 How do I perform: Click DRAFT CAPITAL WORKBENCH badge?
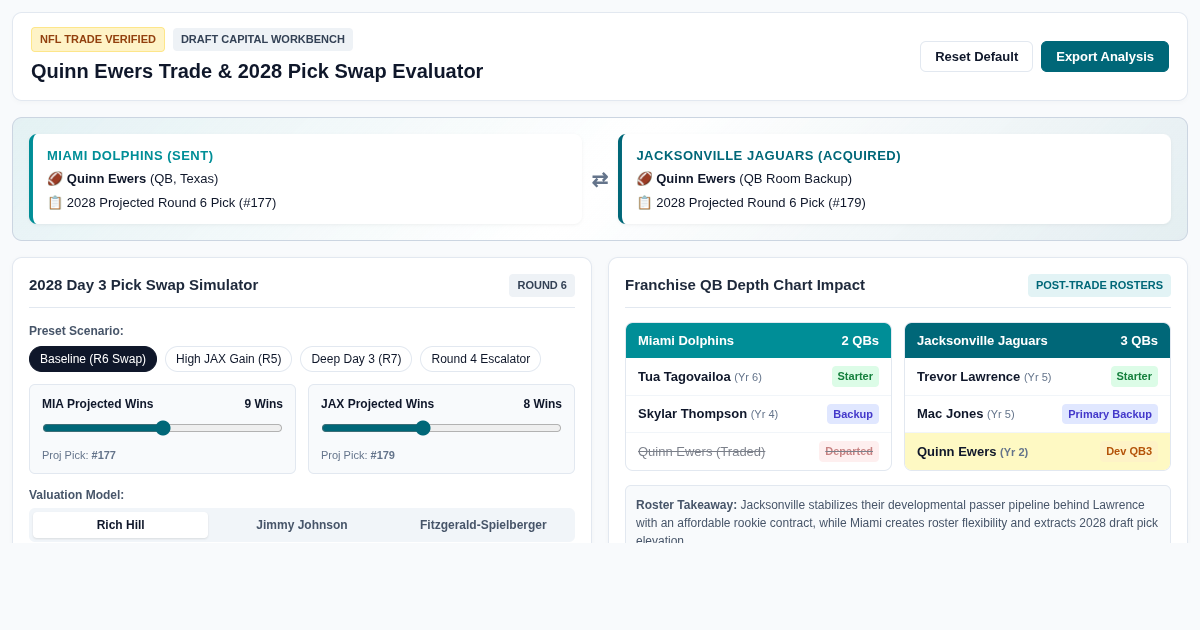(x=263, y=39)
